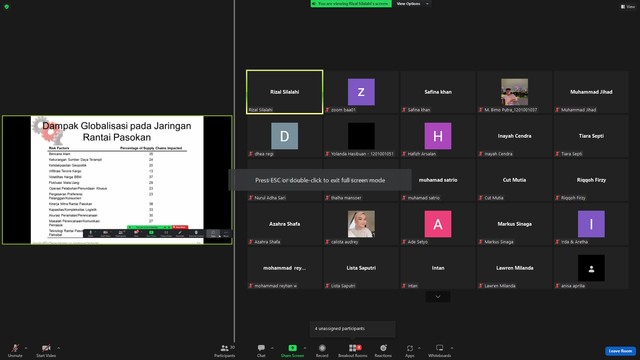Select Tiara Septi's participant tile
Viewport: 640px width, 360px height.
(x=591, y=136)
